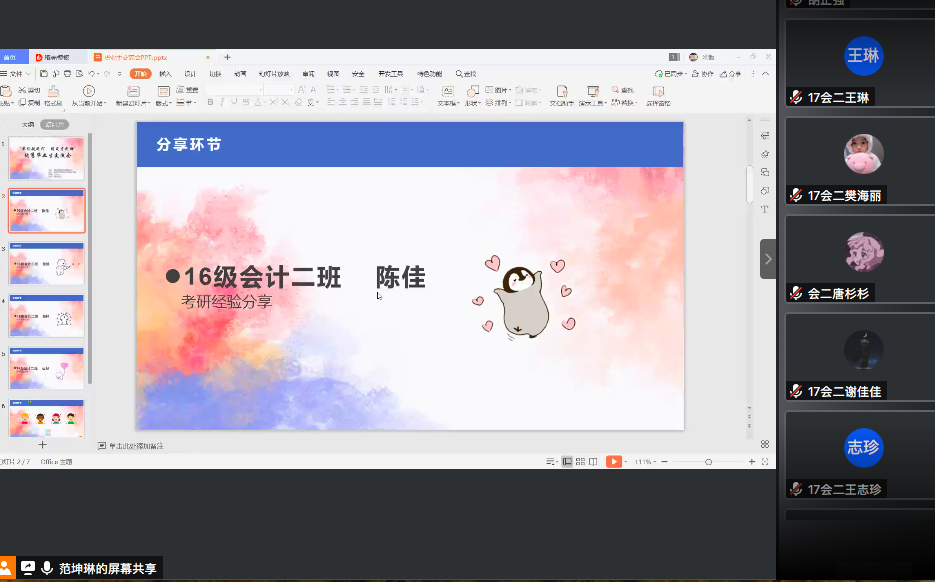Open the 文件 file menu dropdown
Screen dimensions: 935x582
16,73
